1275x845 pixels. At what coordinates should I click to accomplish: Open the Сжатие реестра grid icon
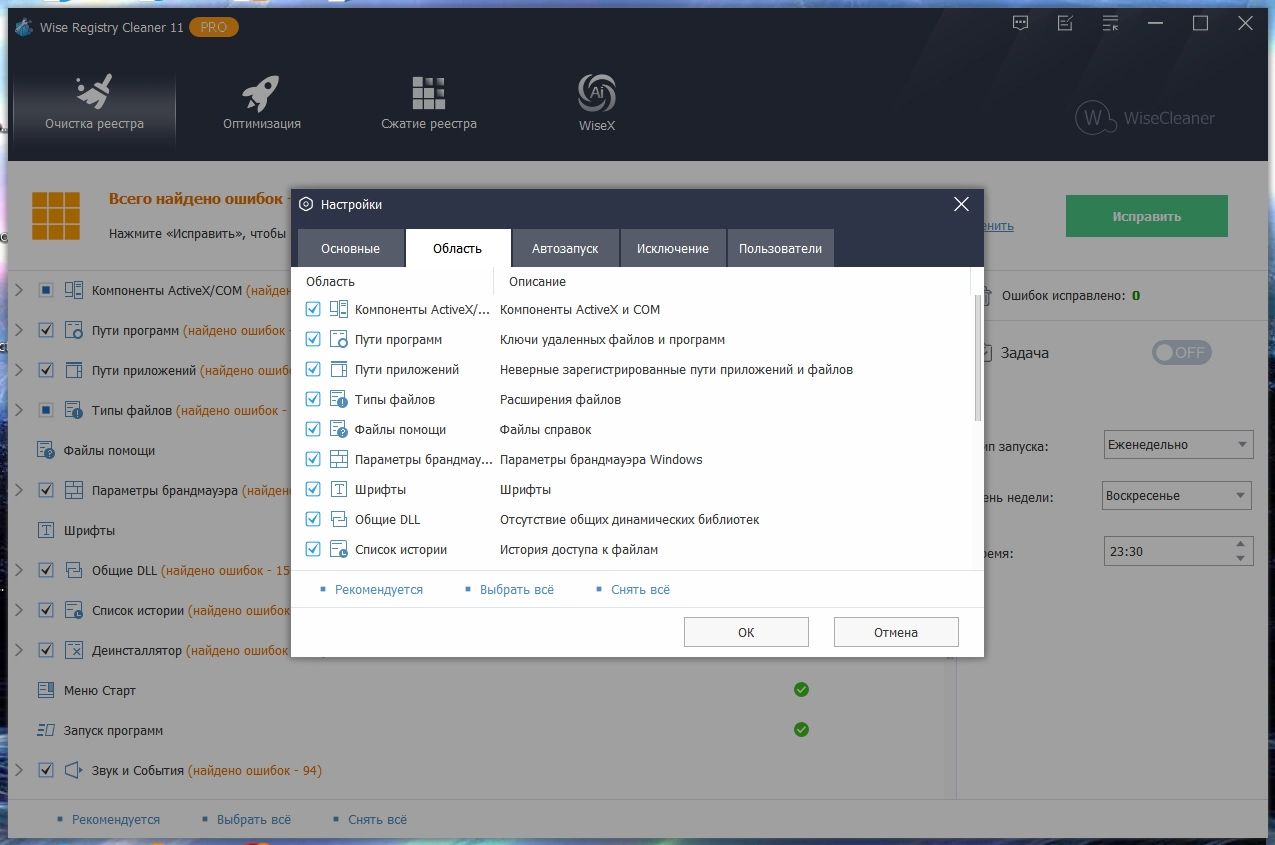pos(428,93)
